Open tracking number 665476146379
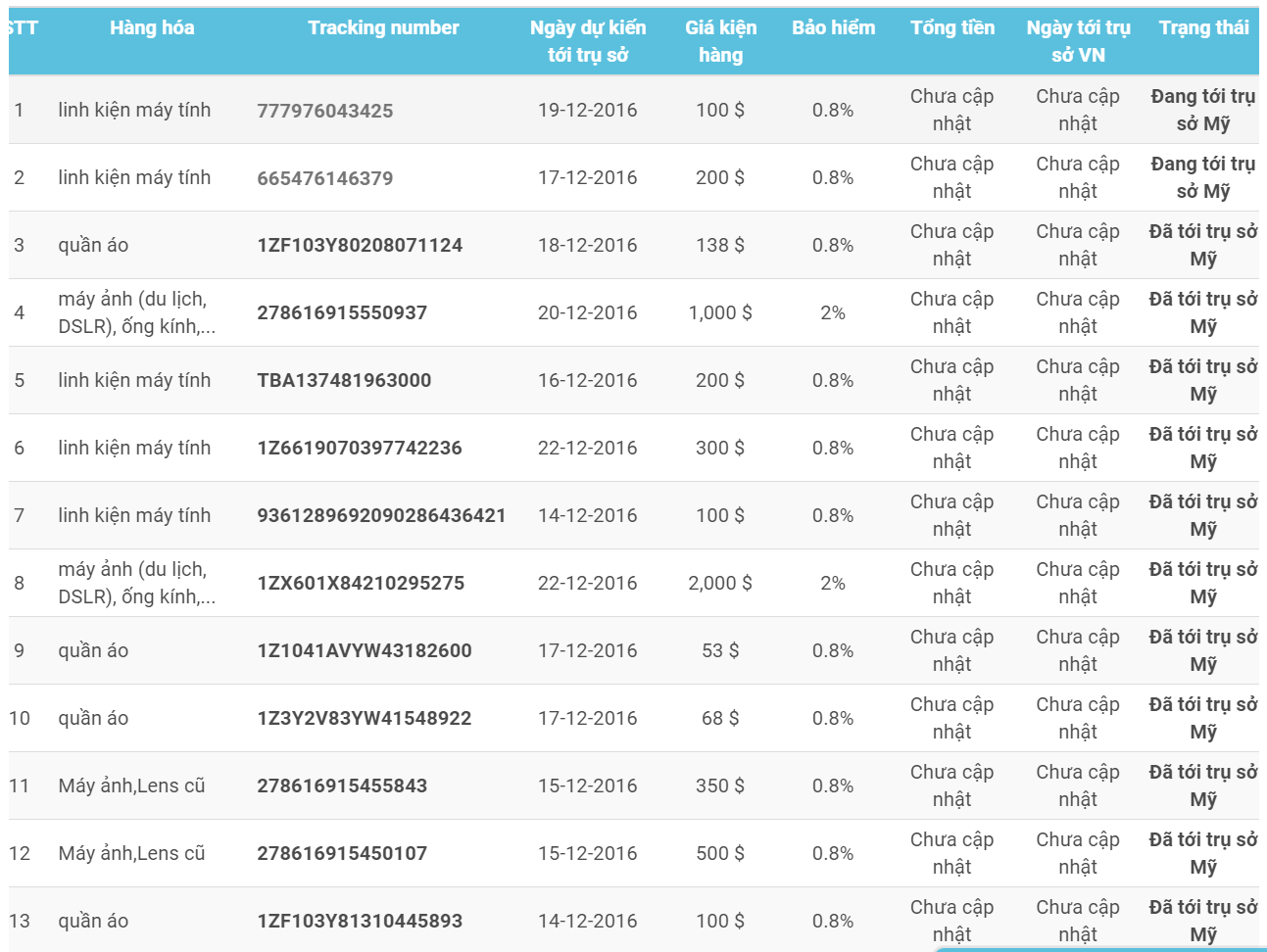 point(325,178)
